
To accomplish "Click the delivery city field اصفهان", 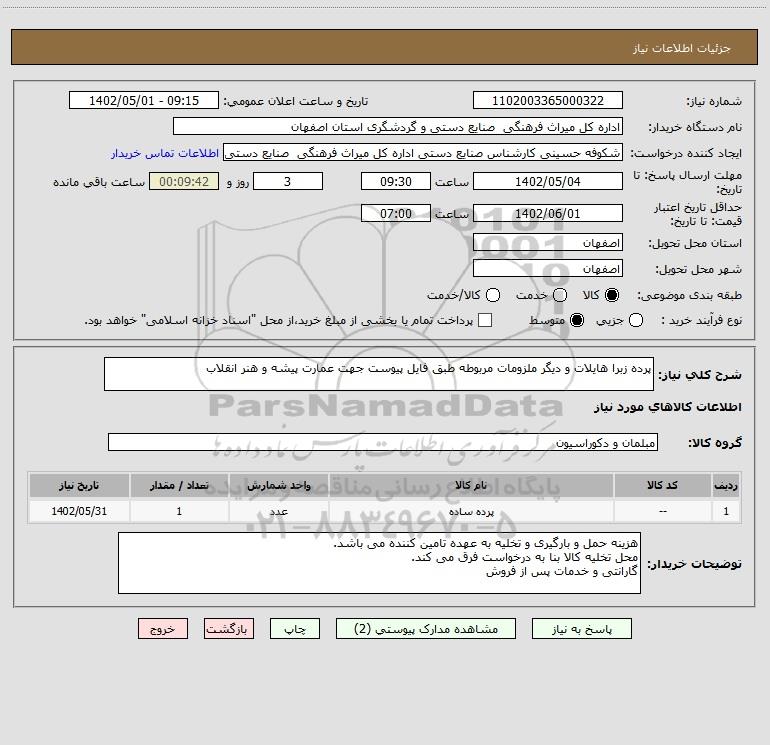I will coord(548,269).
